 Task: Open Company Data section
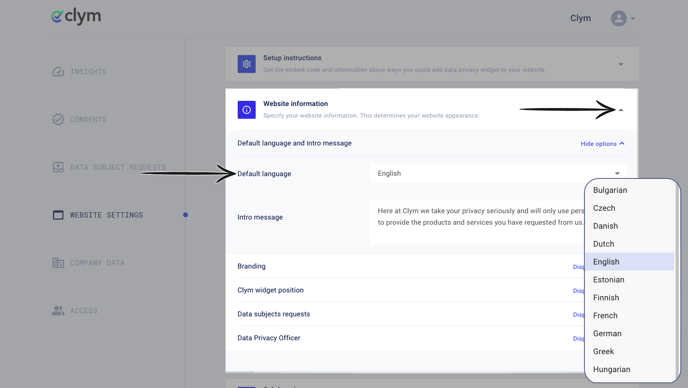(x=97, y=263)
